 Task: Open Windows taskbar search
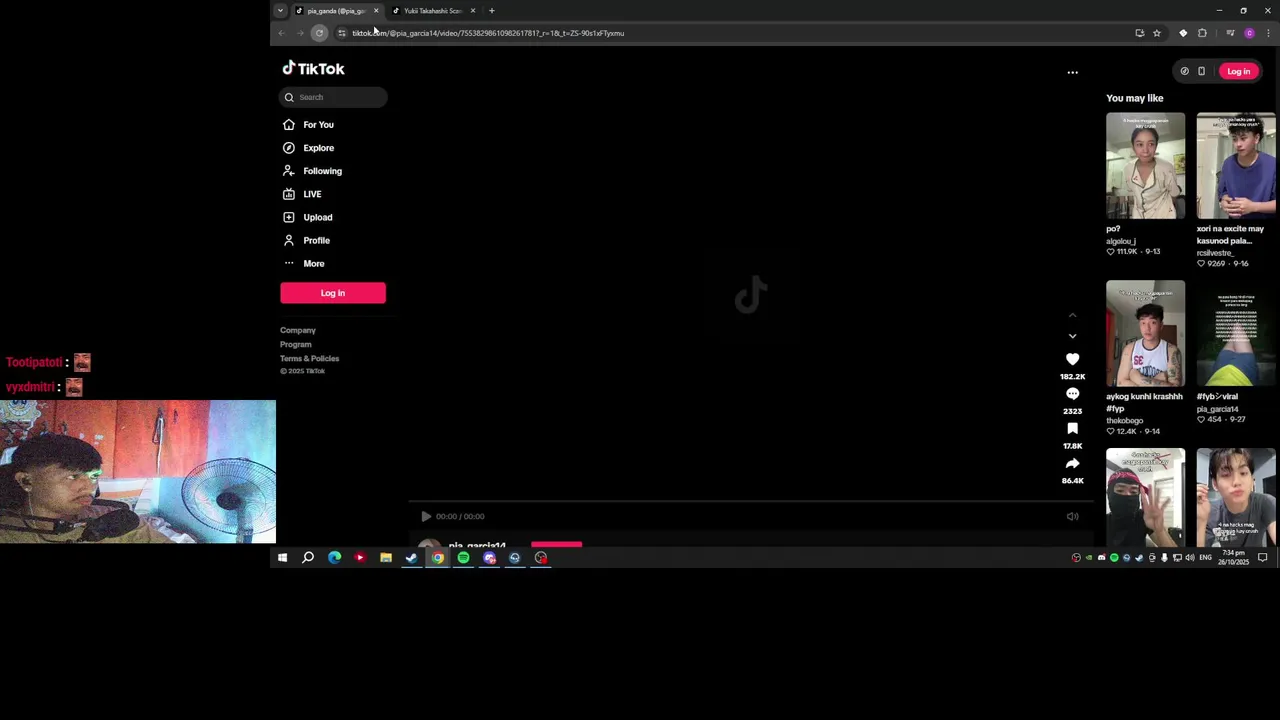point(308,558)
